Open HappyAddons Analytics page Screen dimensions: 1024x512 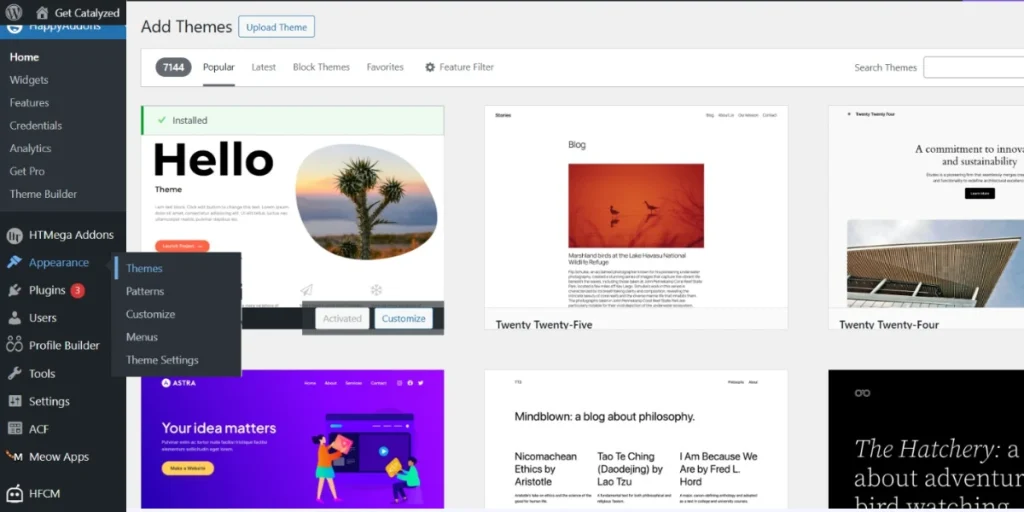point(30,148)
